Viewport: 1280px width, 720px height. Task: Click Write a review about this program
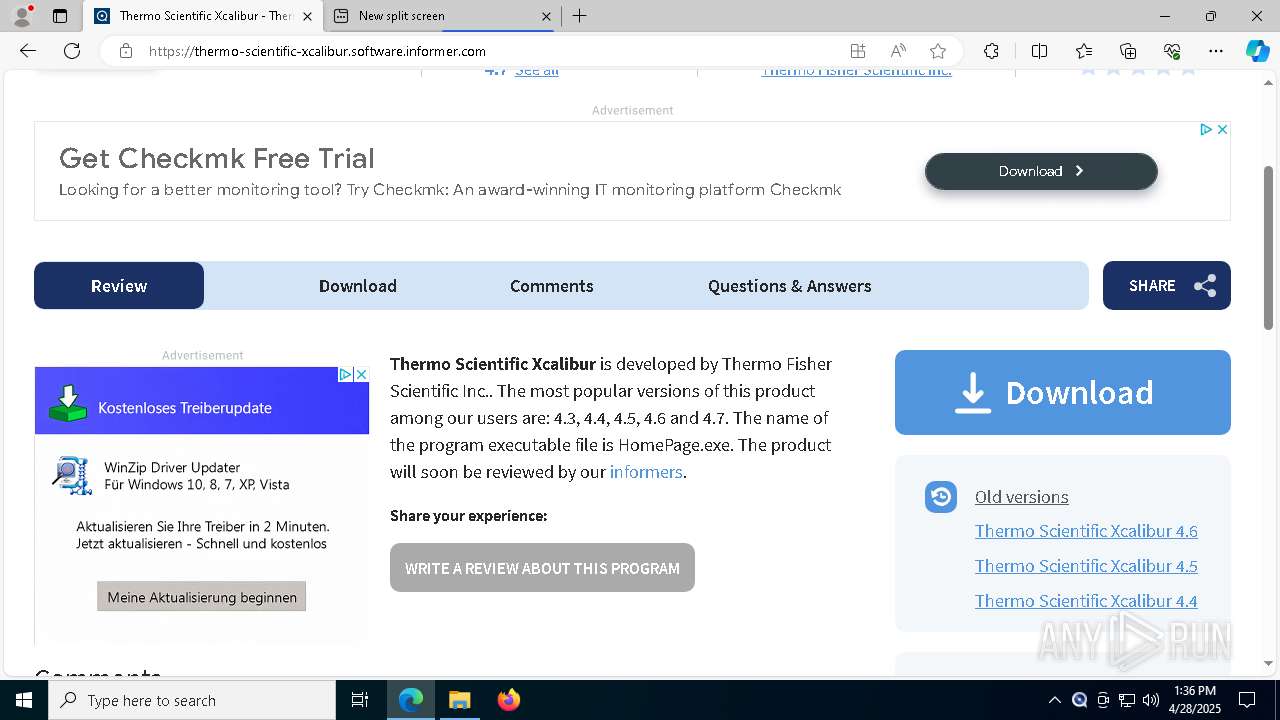pos(542,568)
